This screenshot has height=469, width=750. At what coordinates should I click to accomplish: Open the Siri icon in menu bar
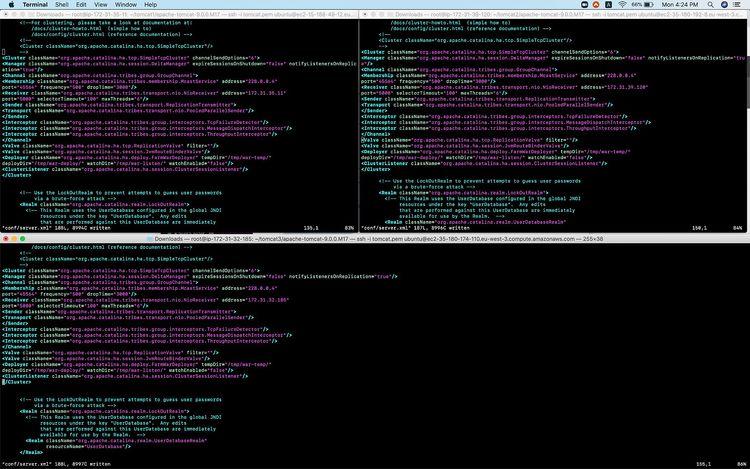tap(722, 5)
